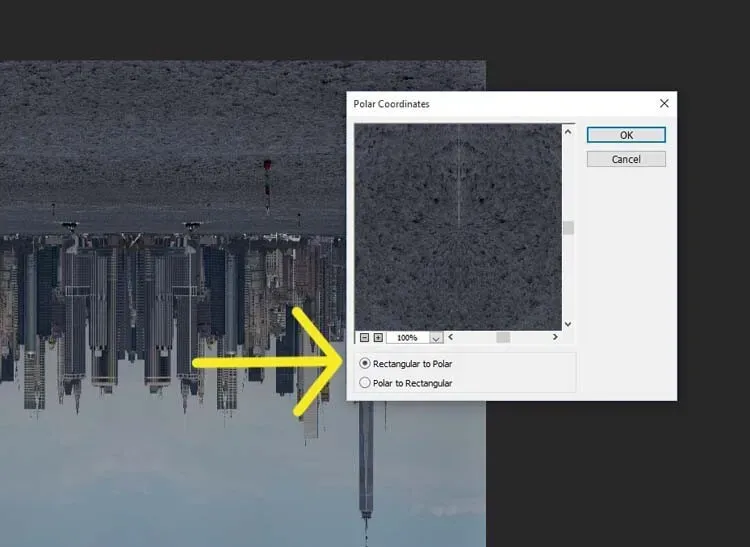The height and width of the screenshot is (547, 750).
Task: Select the Rectangular to Polar option
Action: pos(365,364)
